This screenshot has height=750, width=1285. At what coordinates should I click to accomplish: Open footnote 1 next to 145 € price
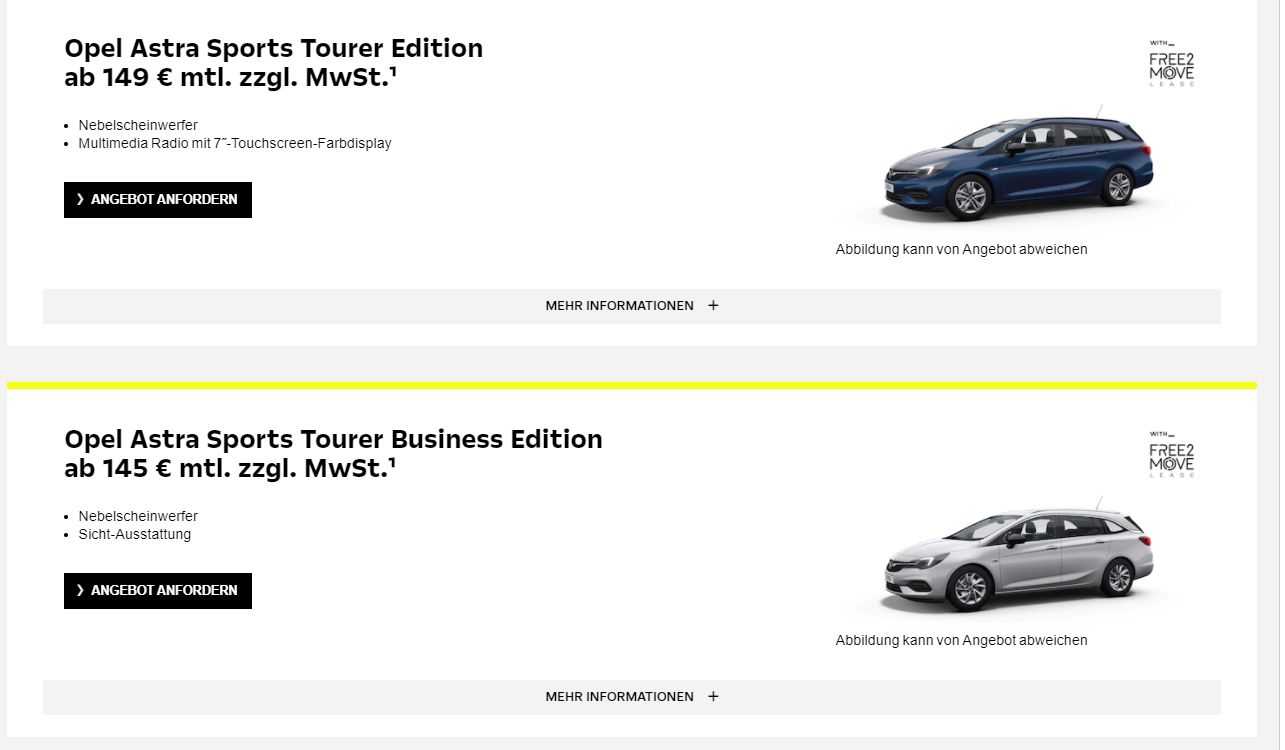click(x=393, y=463)
